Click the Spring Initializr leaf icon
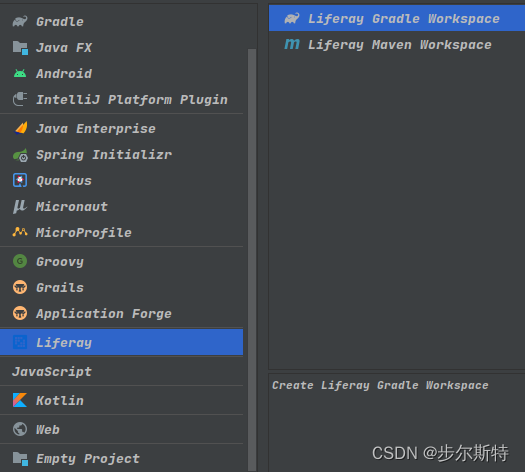The height and width of the screenshot is (472, 525). point(20,155)
